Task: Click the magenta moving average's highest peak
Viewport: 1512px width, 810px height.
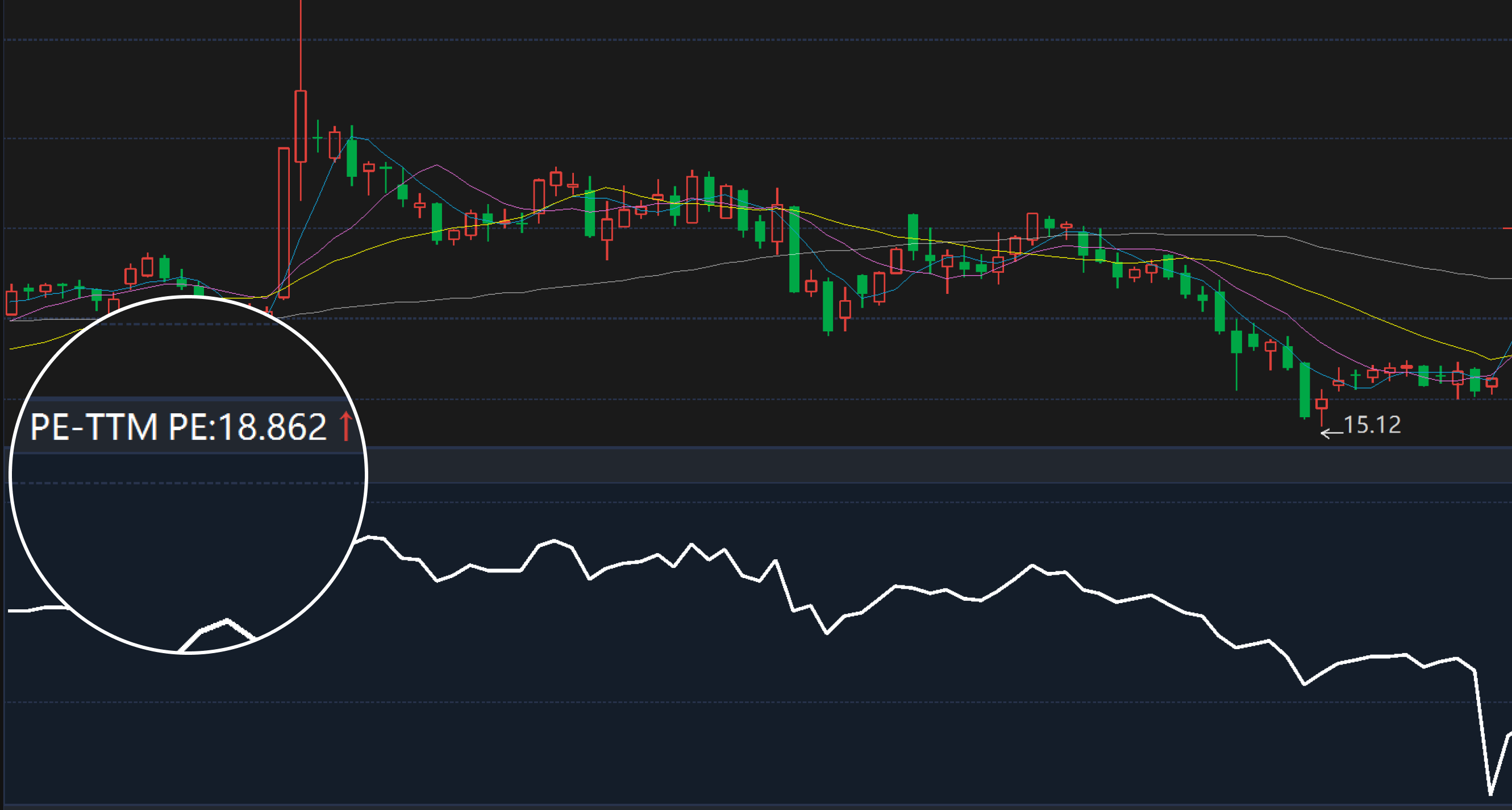Action: click(x=436, y=165)
